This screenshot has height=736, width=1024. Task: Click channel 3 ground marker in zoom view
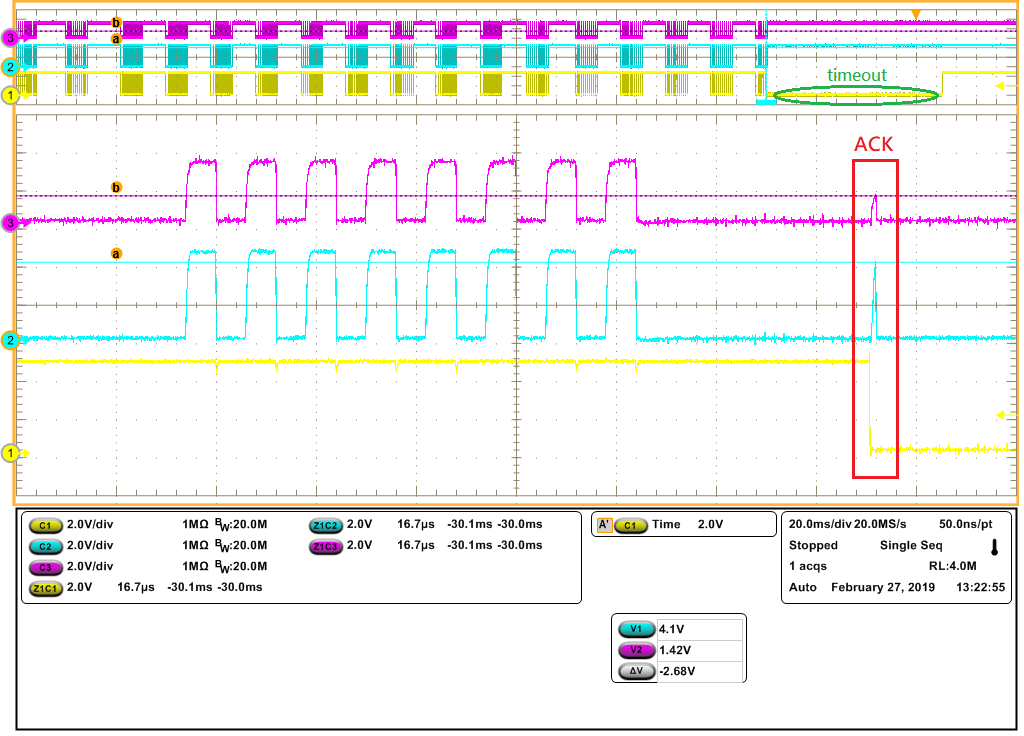click(10, 223)
